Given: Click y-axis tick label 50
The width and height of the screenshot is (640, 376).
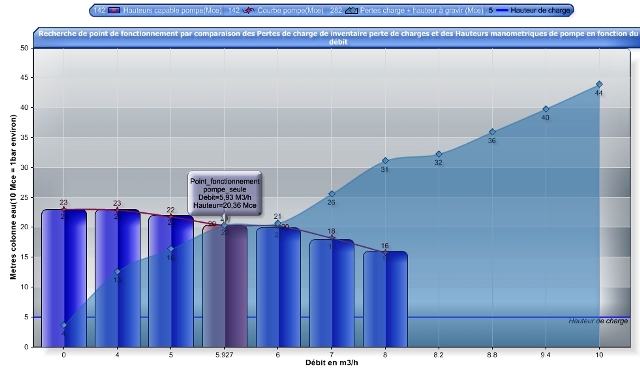Looking at the screenshot, I should pos(24,48).
